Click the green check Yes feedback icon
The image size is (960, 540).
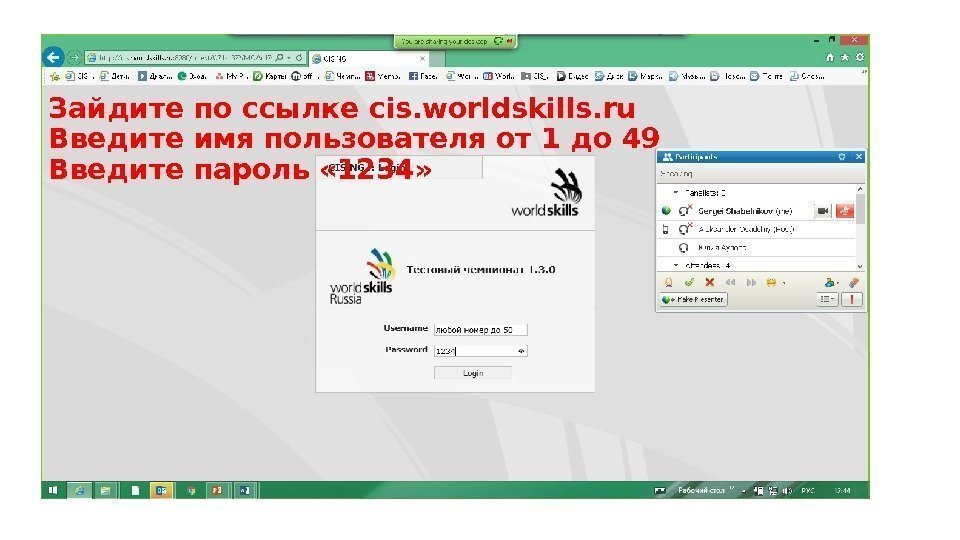[x=689, y=282]
